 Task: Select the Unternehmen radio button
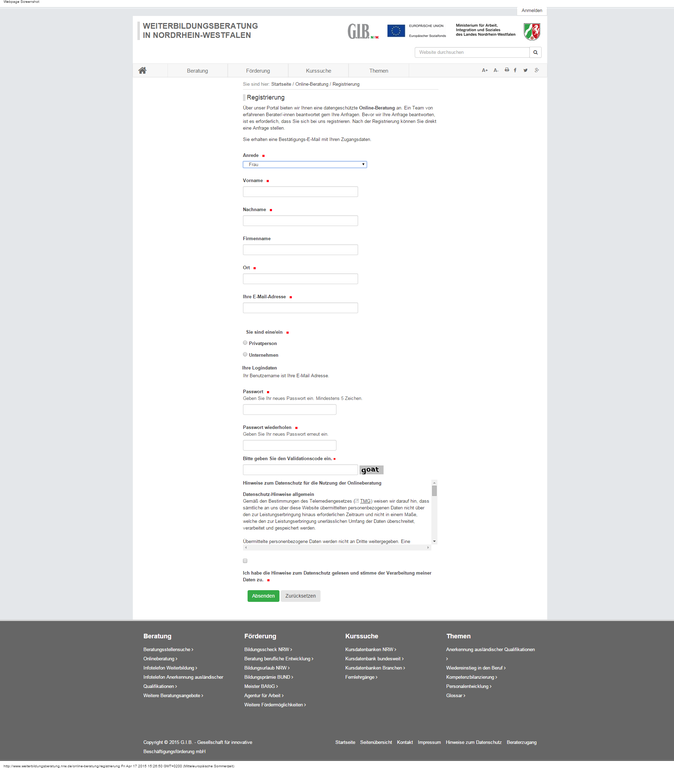pyautogui.click(x=245, y=354)
